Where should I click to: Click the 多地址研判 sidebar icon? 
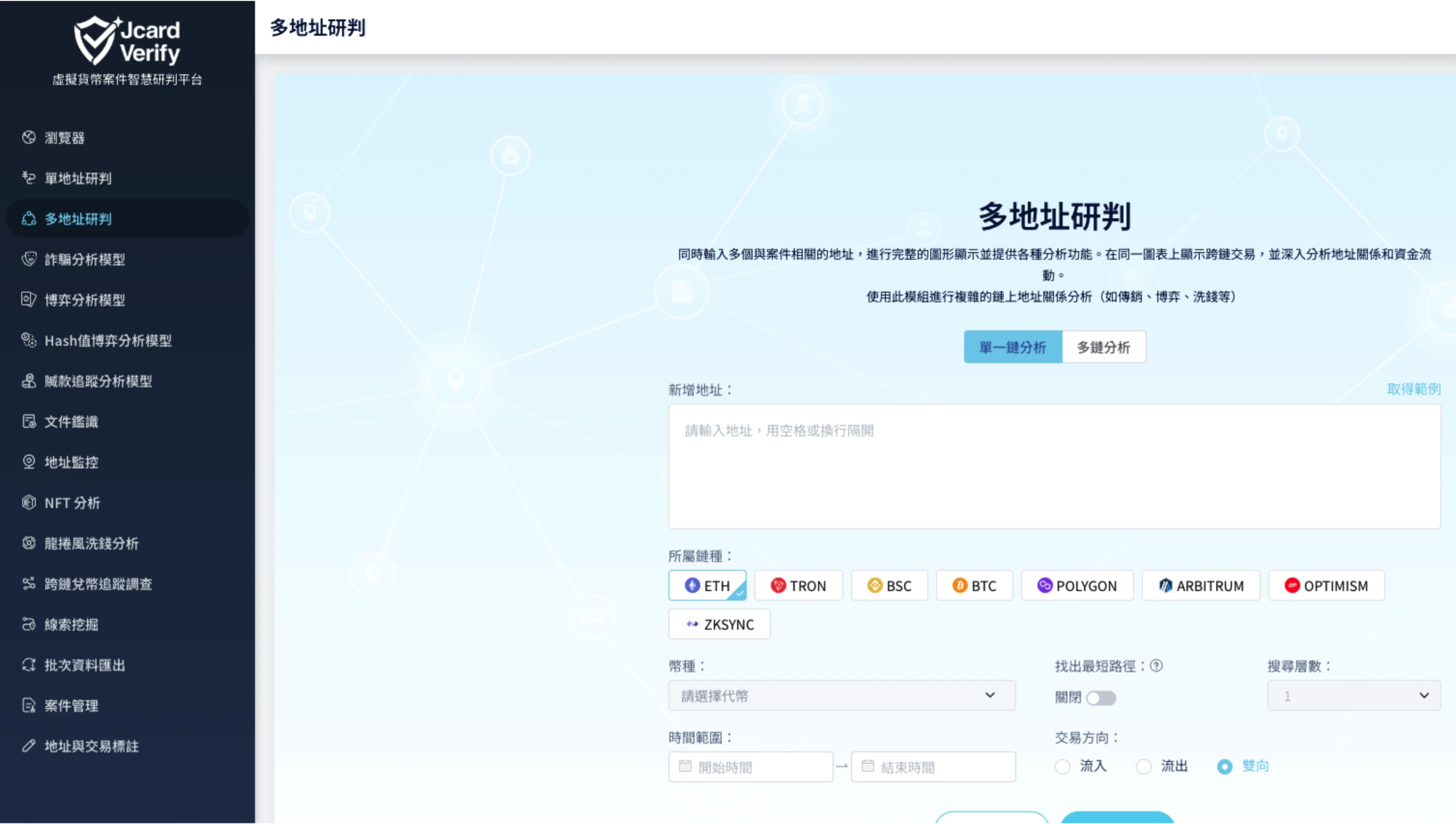click(29, 219)
